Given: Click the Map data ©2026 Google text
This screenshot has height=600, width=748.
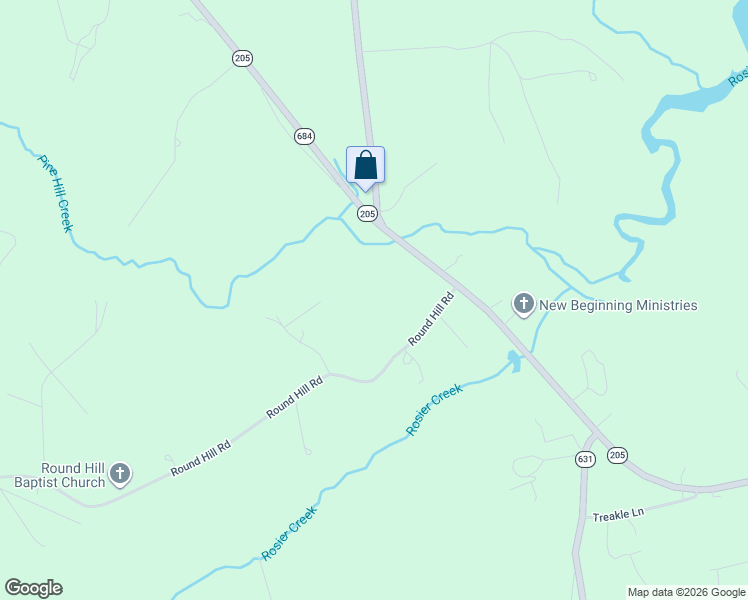Looking at the screenshot, I should (x=686, y=592).
